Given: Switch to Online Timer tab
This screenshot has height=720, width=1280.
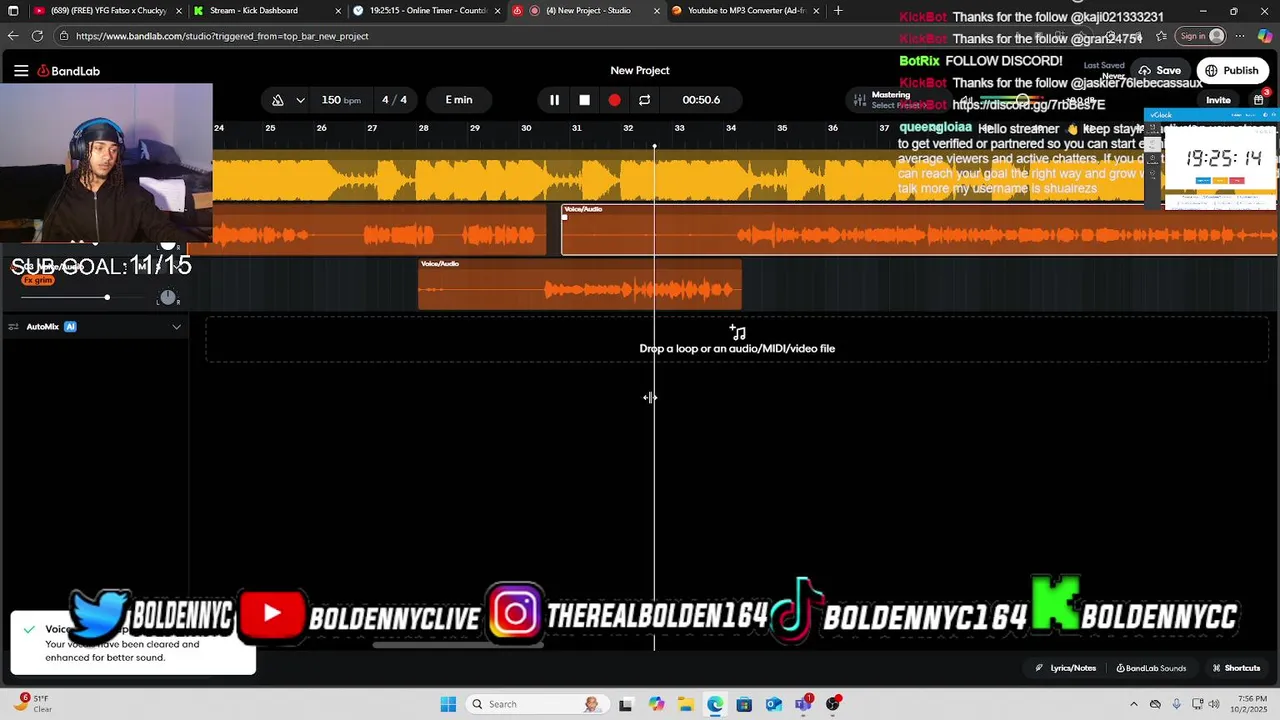Looking at the screenshot, I should click(428, 11).
